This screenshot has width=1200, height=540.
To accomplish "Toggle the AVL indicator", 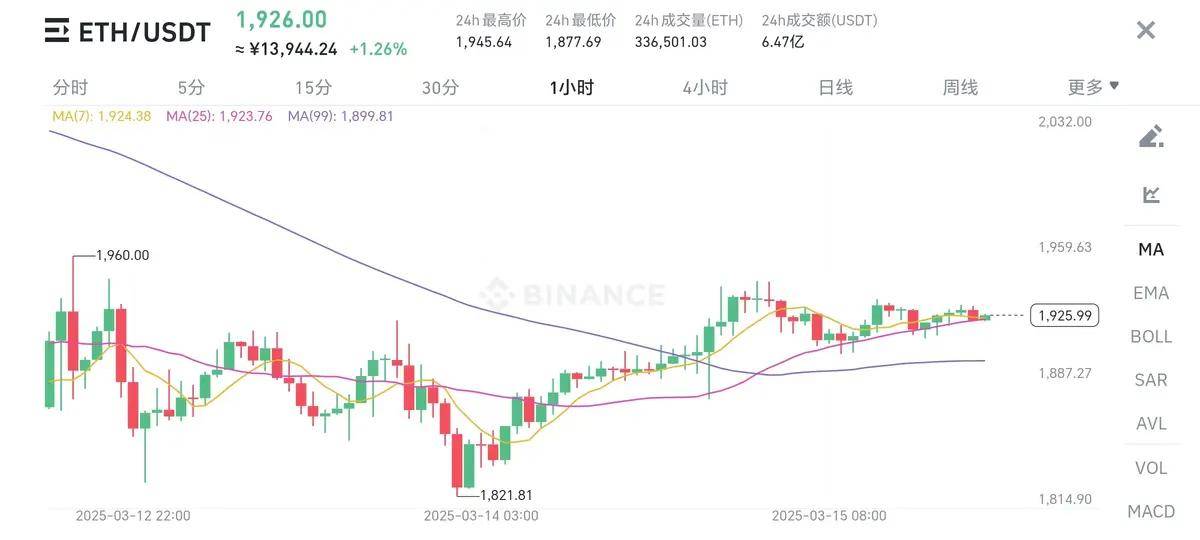I will [1151, 424].
